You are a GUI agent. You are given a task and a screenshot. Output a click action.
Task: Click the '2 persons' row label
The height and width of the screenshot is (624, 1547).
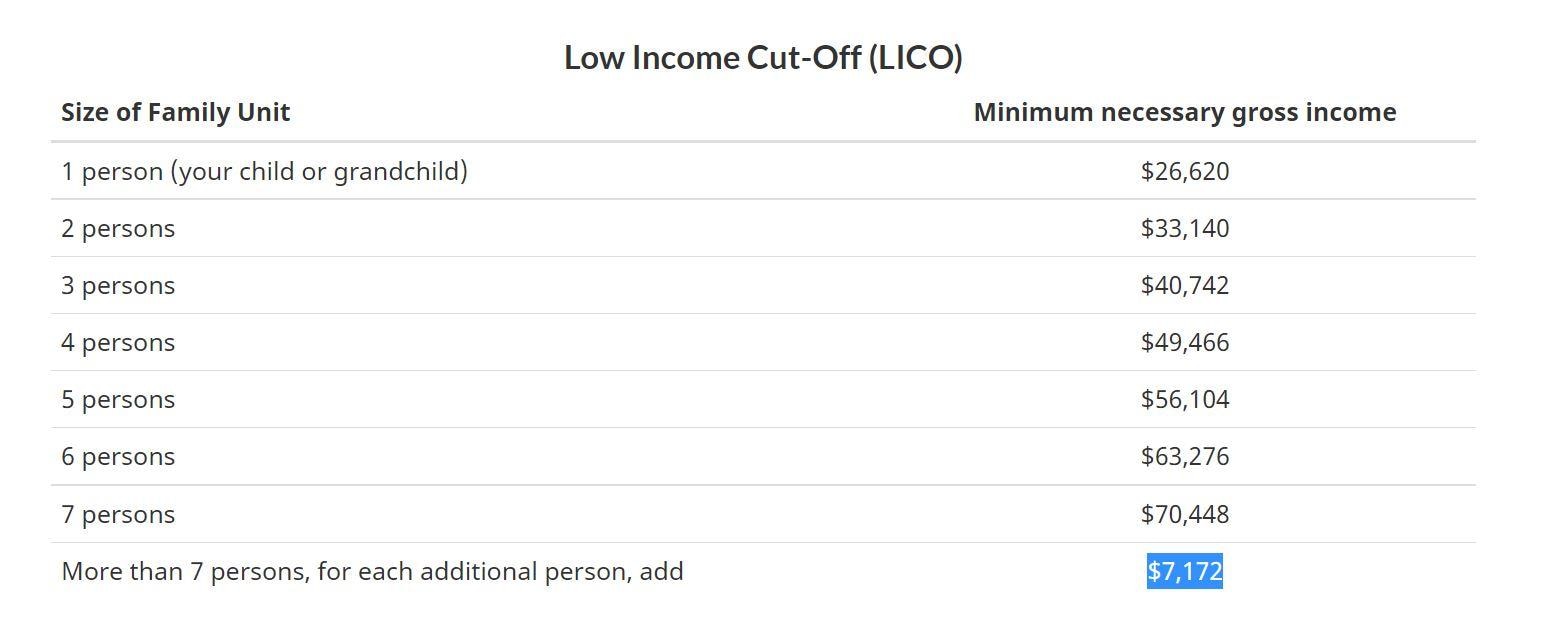pos(118,229)
